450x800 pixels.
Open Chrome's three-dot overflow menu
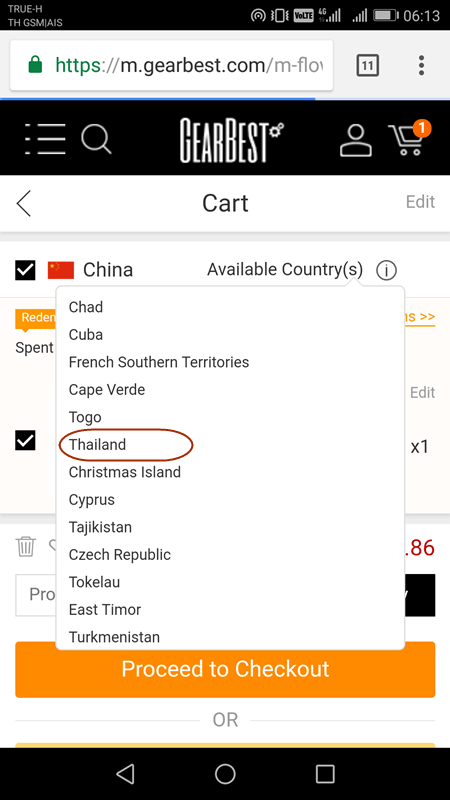click(x=421, y=65)
